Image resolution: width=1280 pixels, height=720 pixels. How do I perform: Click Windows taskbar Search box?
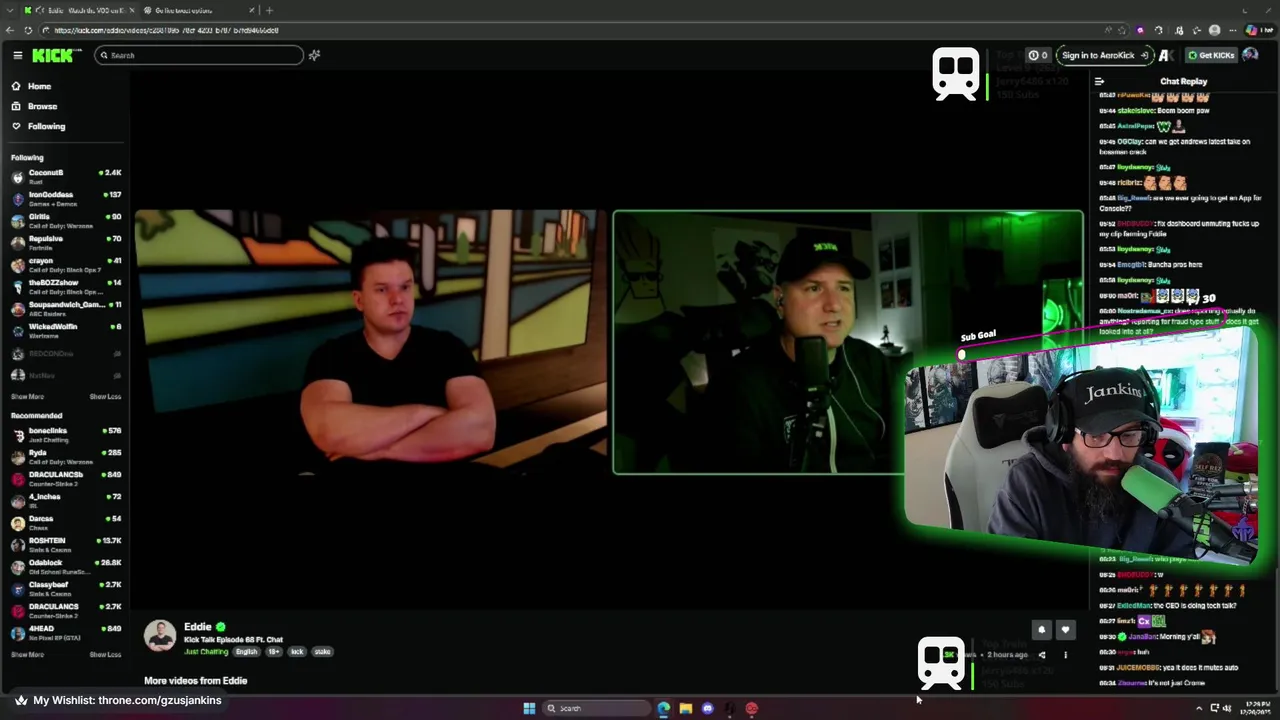[x=596, y=708]
